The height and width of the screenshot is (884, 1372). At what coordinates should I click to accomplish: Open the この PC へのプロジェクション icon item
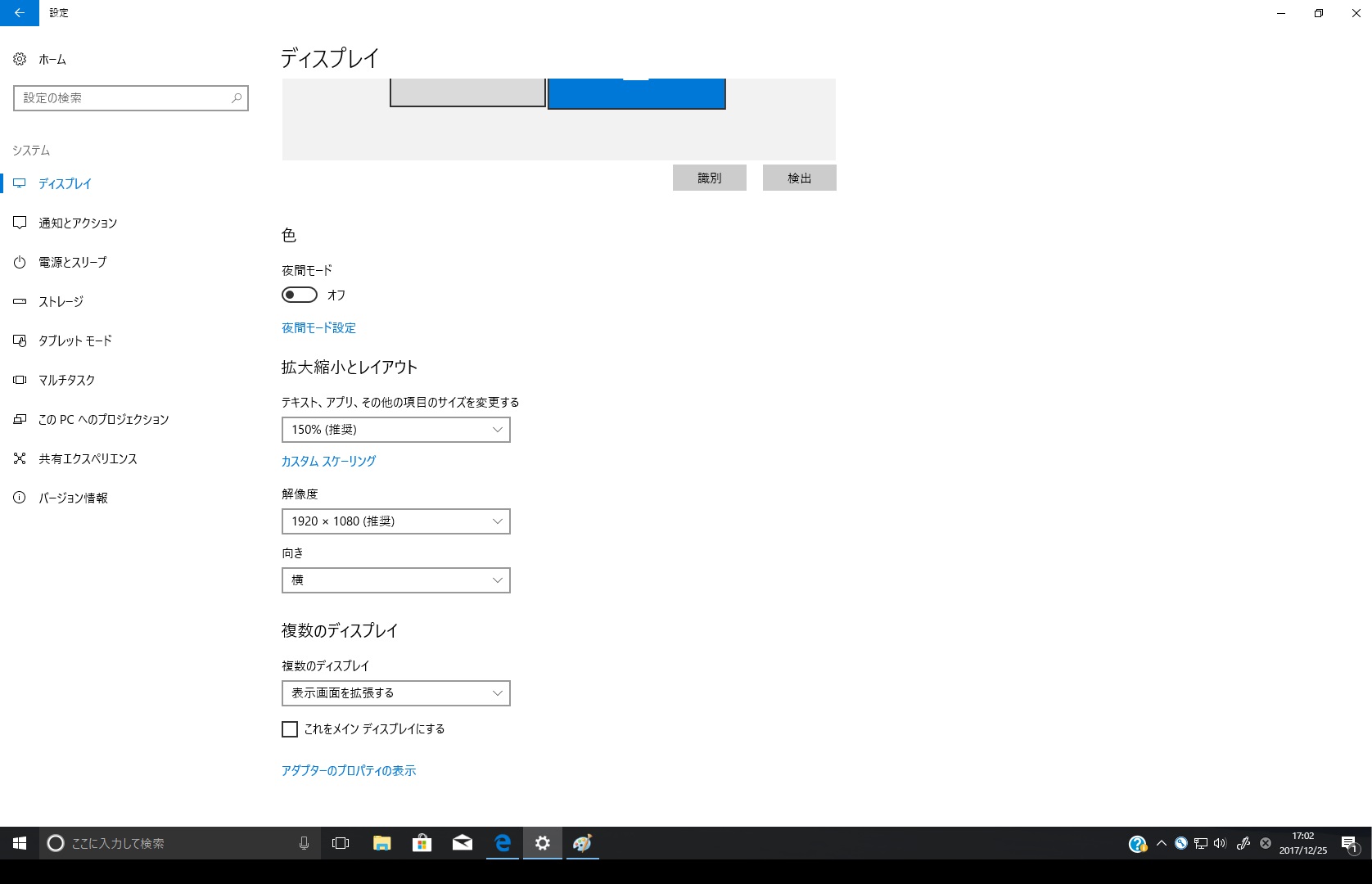tap(20, 419)
